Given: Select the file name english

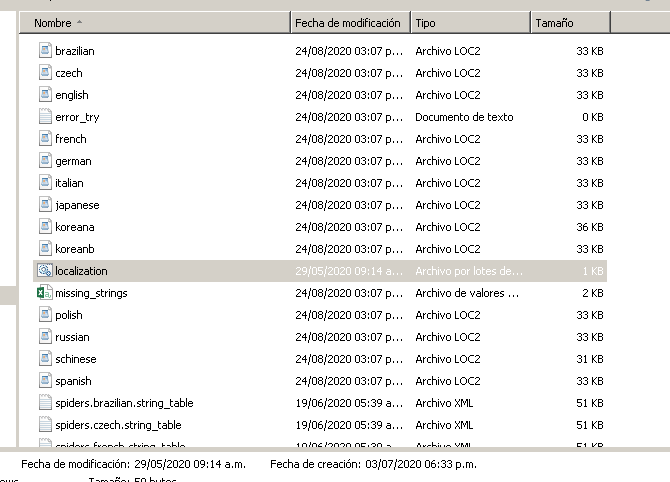Looking at the screenshot, I should 72,95.
